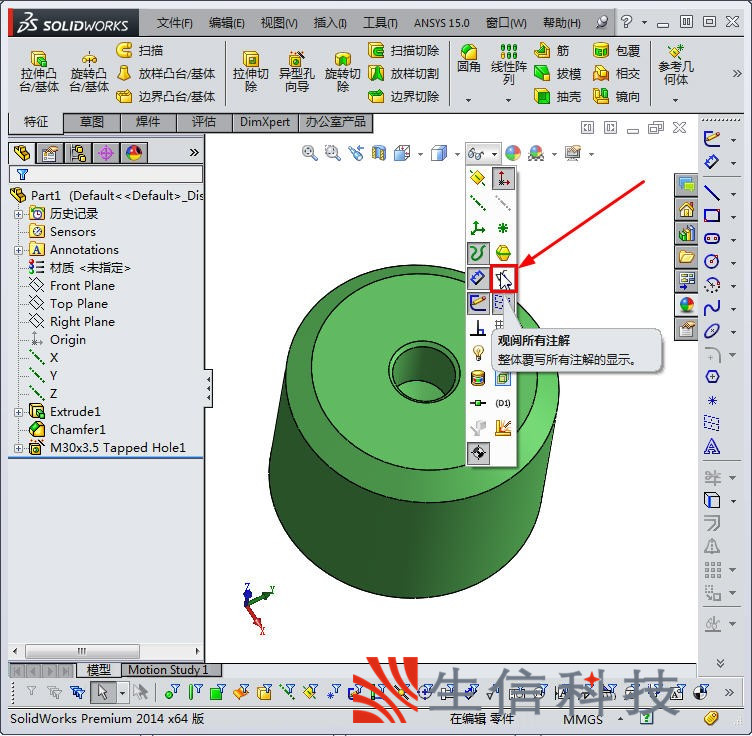This screenshot has width=752, height=736.
Task: Switch to the 评估 (Evaluate) tab
Action: pos(204,122)
